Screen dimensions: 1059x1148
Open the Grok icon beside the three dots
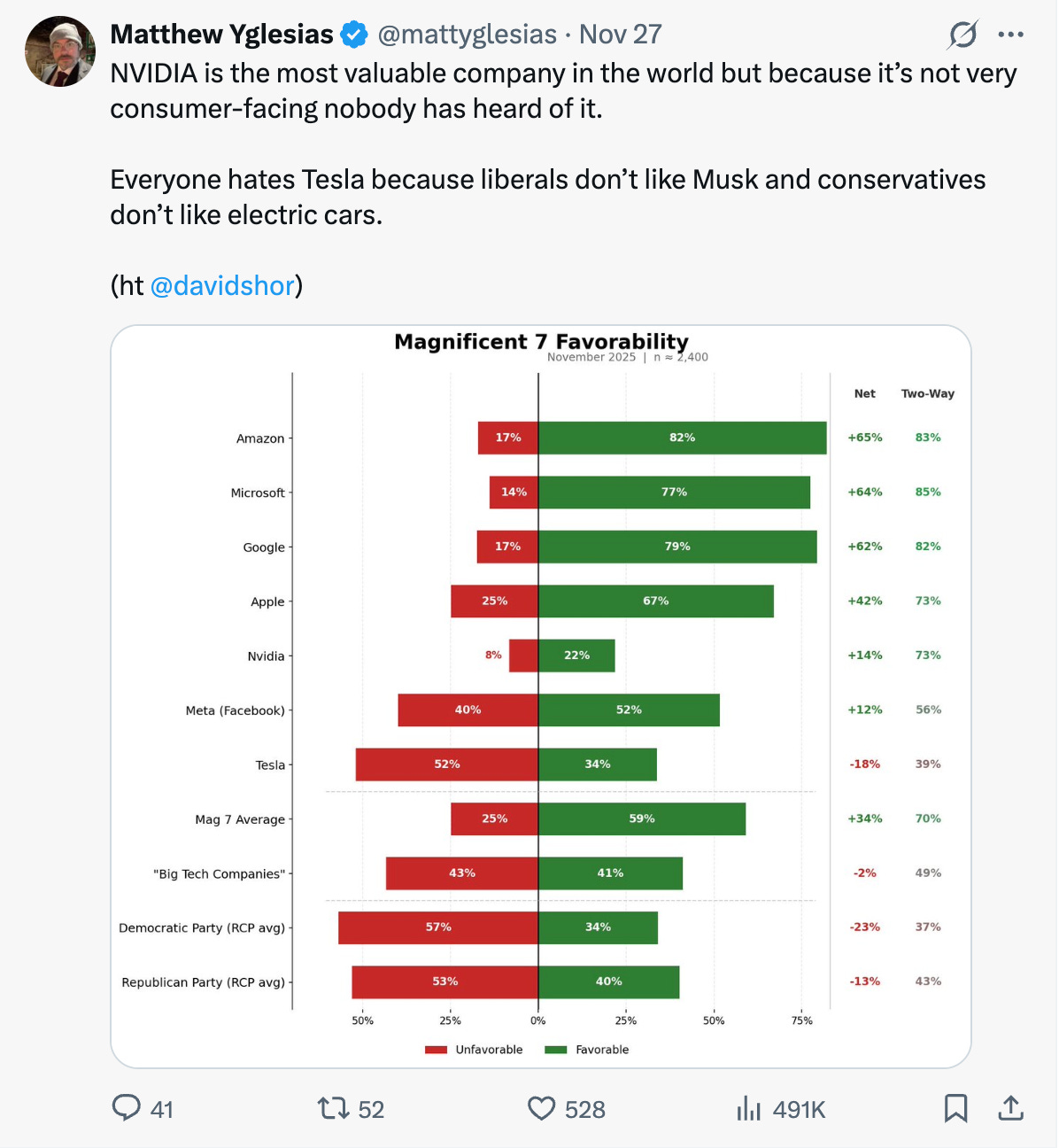(x=962, y=35)
